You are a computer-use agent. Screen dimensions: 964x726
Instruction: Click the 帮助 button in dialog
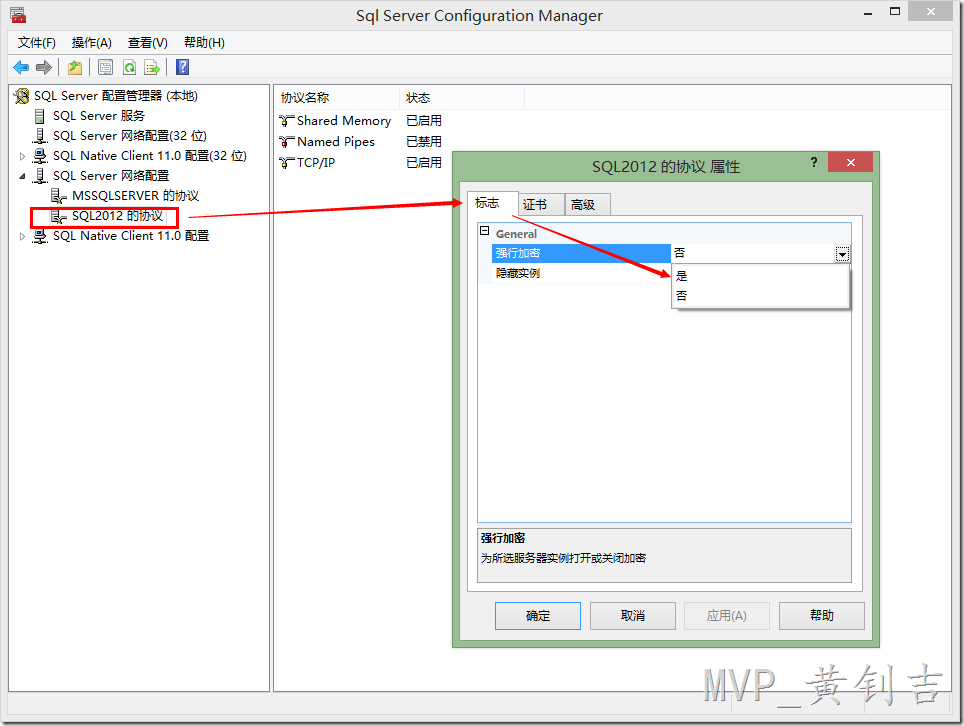point(821,615)
